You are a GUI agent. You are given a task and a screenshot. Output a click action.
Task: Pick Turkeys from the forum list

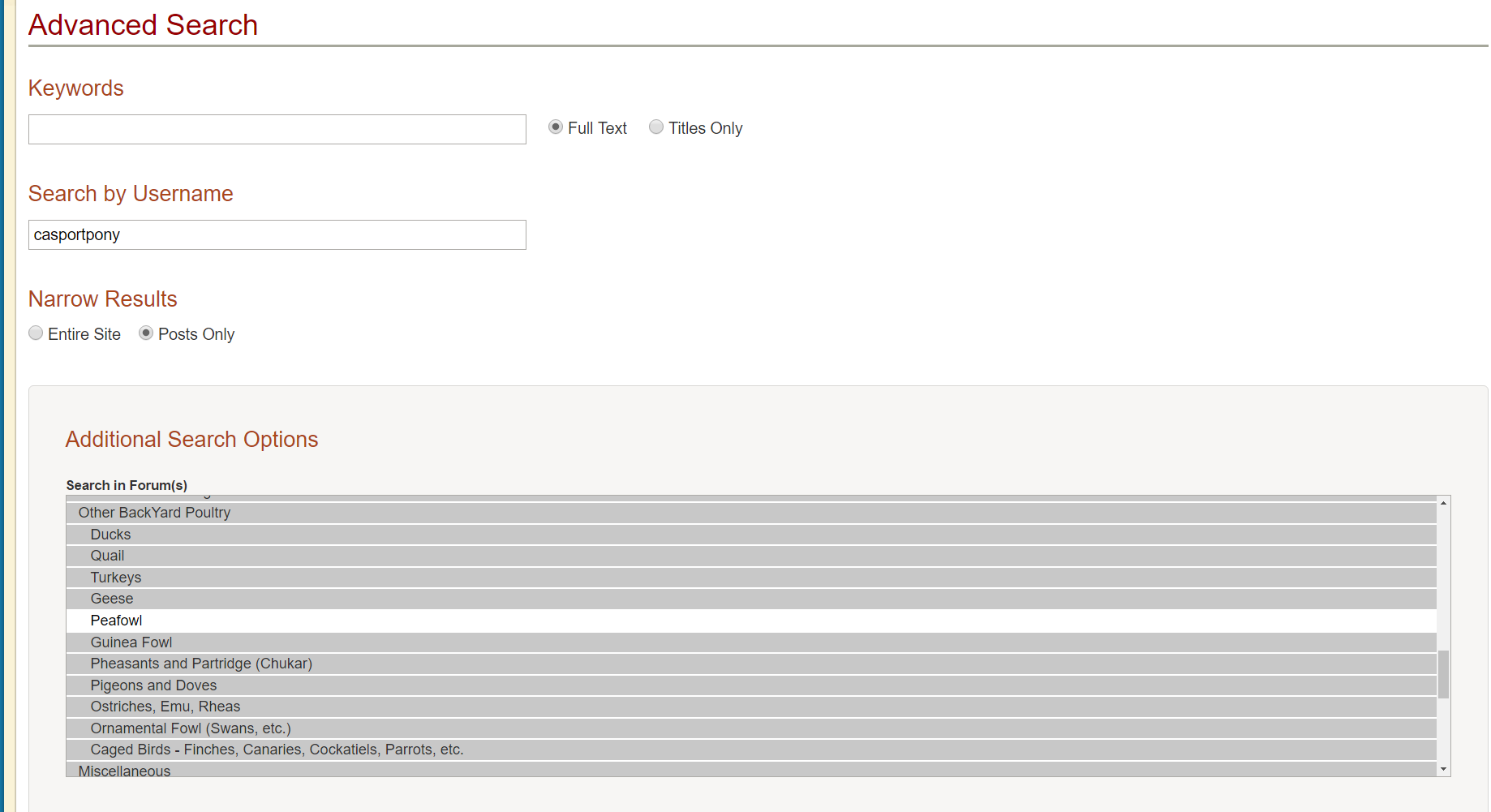click(x=116, y=578)
